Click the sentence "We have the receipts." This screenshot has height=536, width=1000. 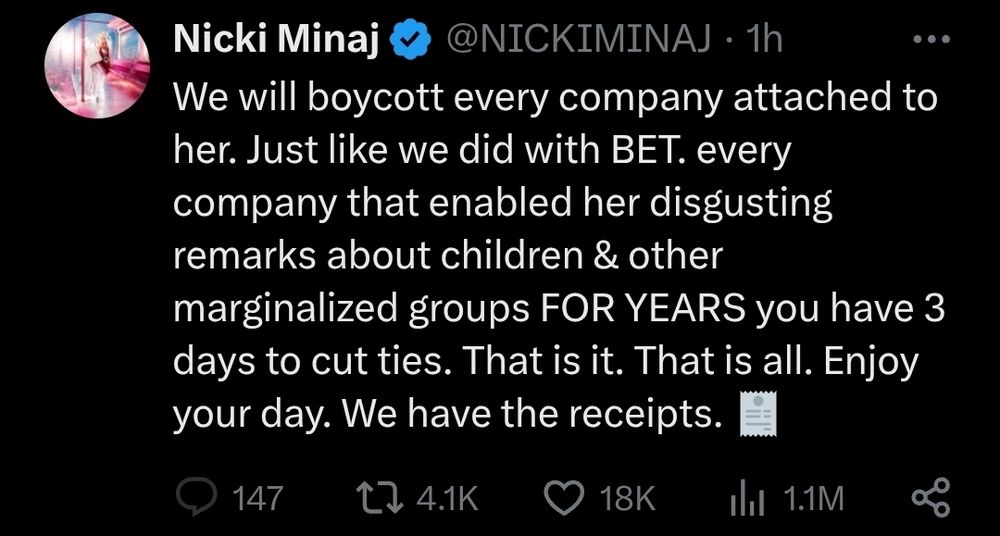532,412
